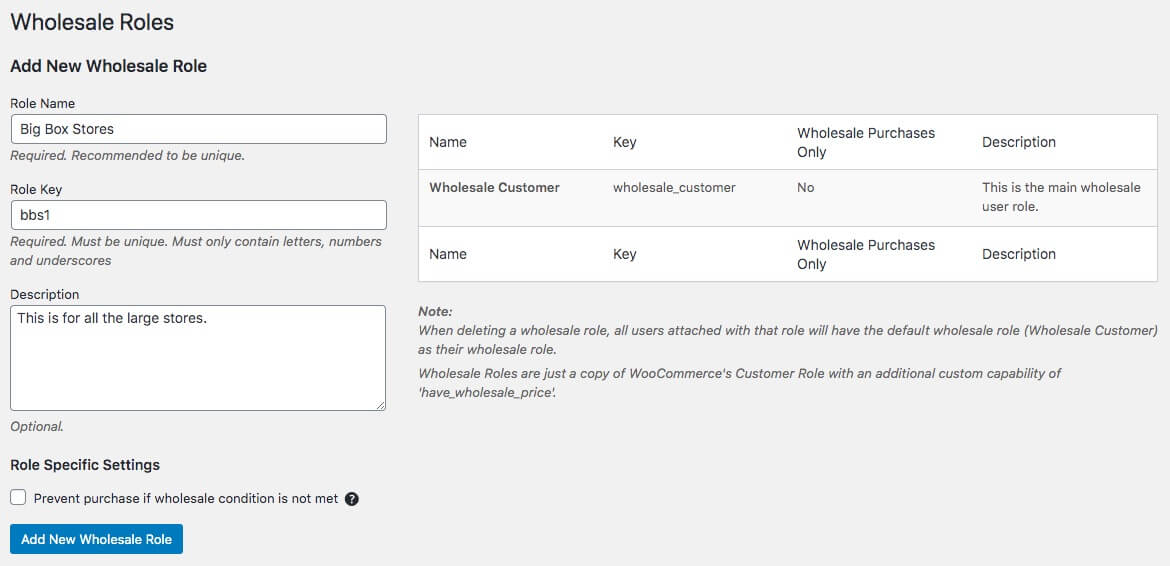Click the Role Name field label
Viewport: 1170px width, 566px height.
pyautogui.click(x=42, y=103)
